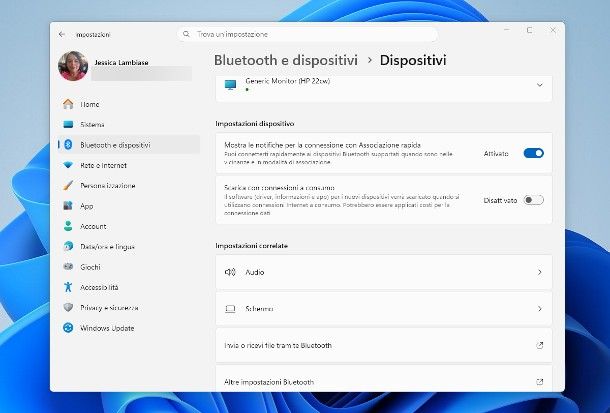Click the Impostazioni window title text
610x413 pixels.
pyautogui.click(x=93, y=35)
